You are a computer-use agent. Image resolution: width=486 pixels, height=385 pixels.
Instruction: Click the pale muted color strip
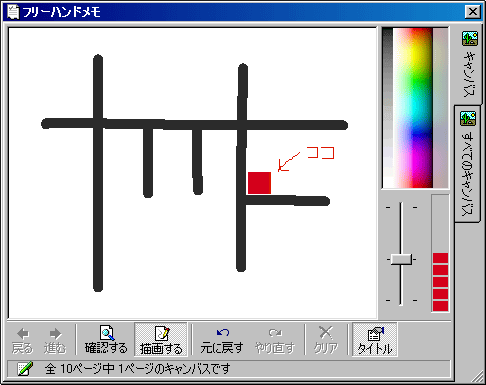coord(440,108)
